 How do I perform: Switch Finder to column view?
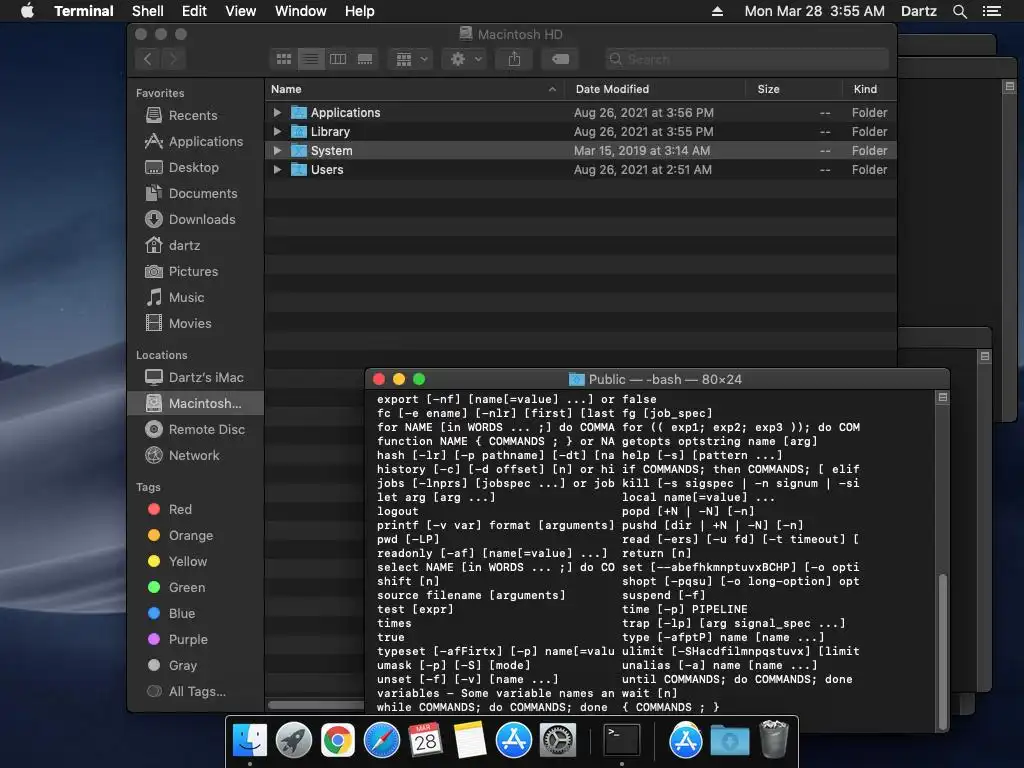338,59
